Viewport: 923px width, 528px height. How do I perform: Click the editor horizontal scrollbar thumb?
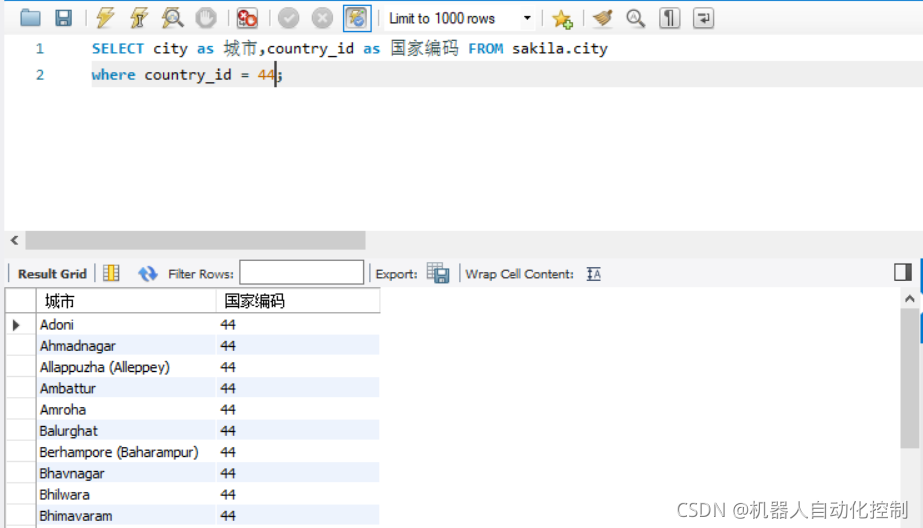pyautogui.click(x=195, y=240)
